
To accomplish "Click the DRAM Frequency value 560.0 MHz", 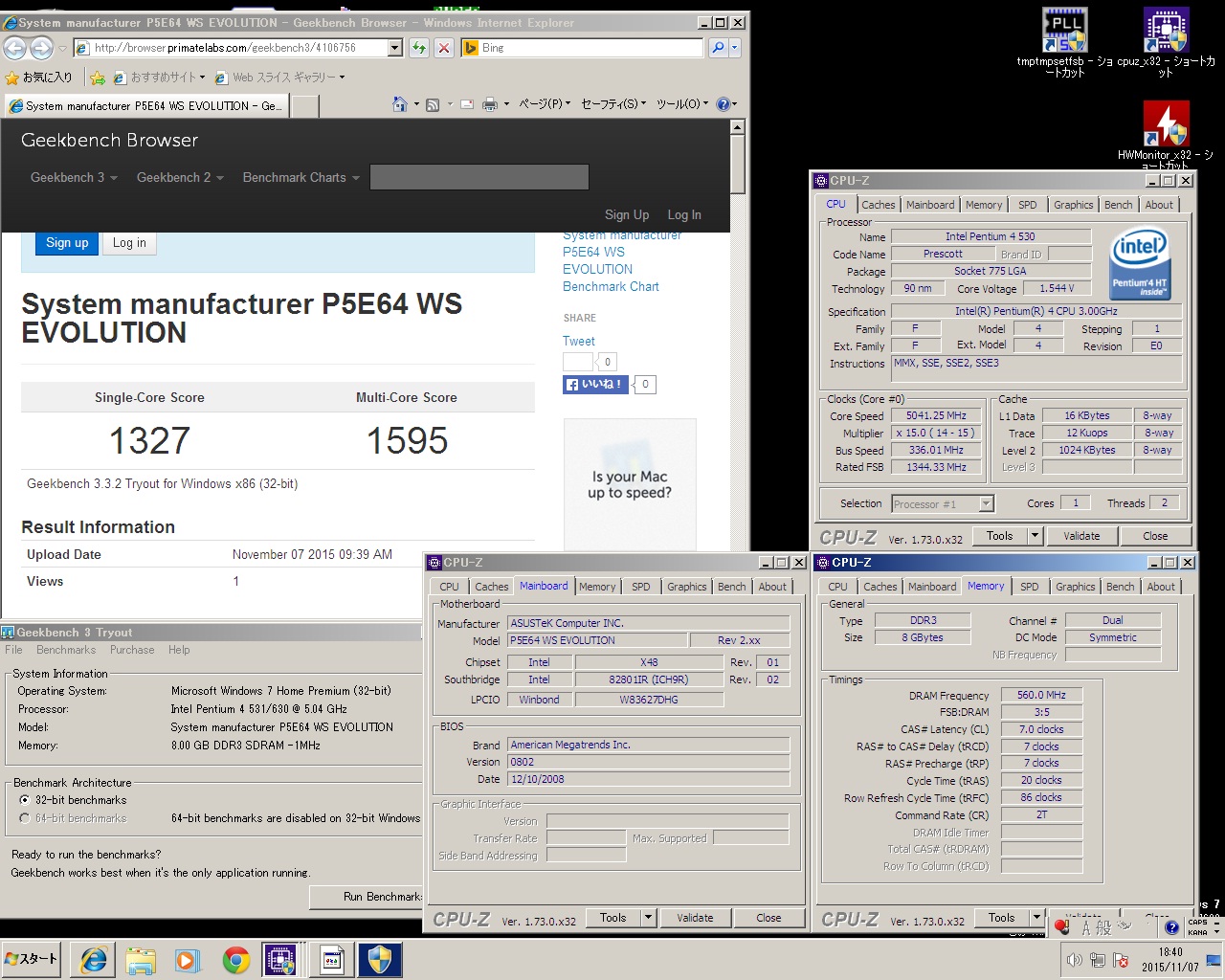I will (1041, 695).
